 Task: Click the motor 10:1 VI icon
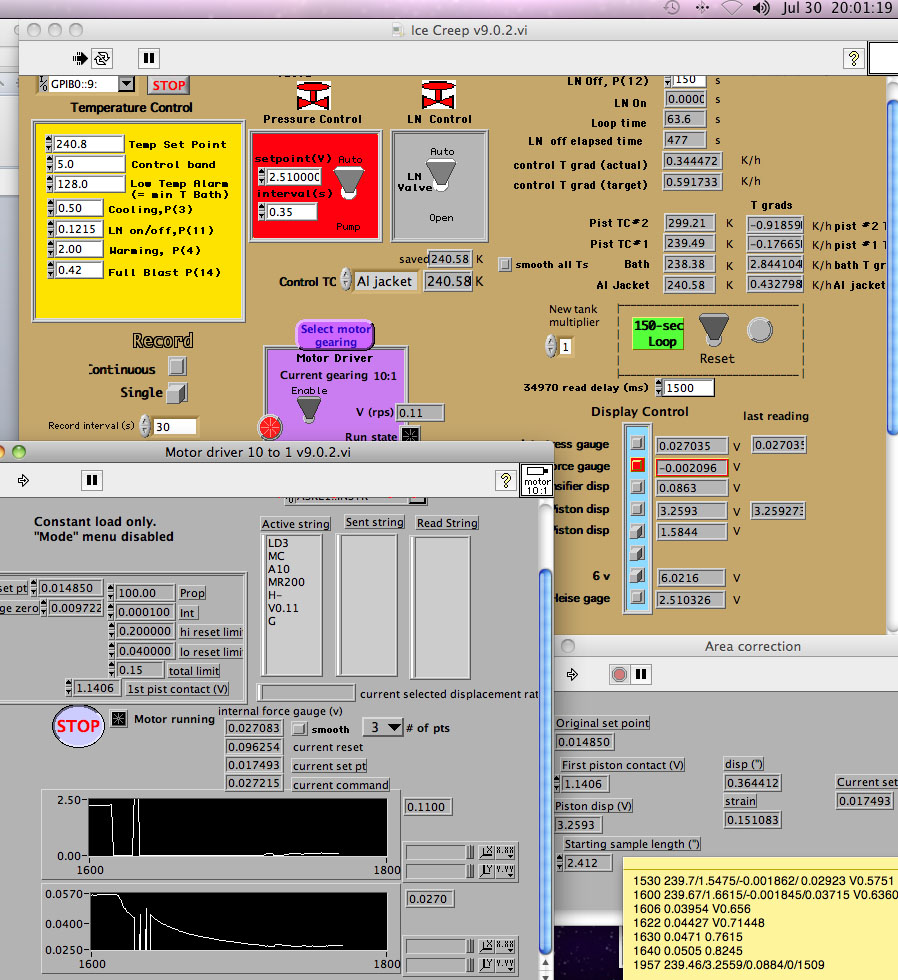point(536,479)
